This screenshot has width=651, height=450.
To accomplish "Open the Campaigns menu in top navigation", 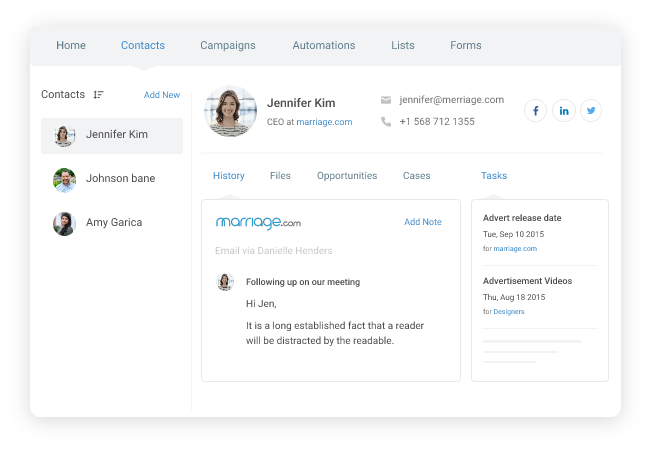I will (227, 45).
